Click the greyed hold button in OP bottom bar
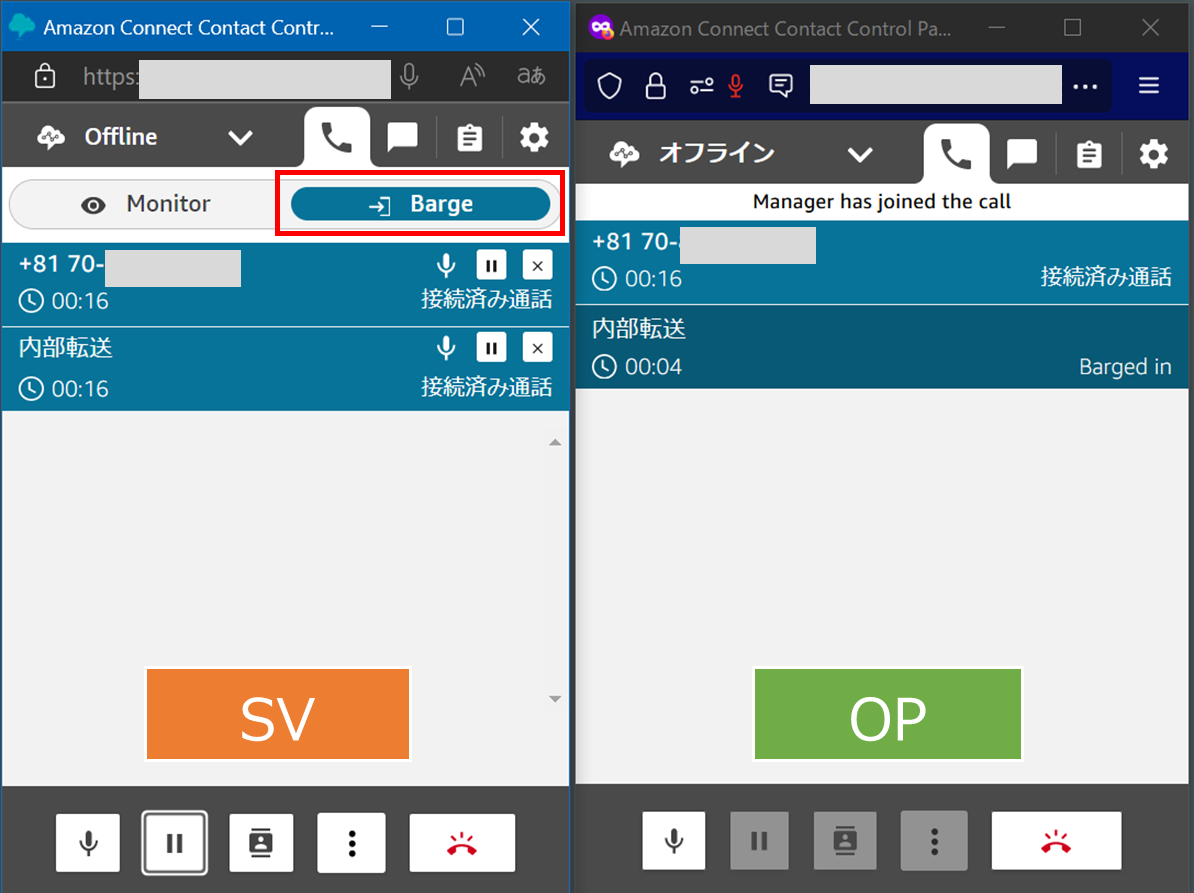 coord(759,840)
